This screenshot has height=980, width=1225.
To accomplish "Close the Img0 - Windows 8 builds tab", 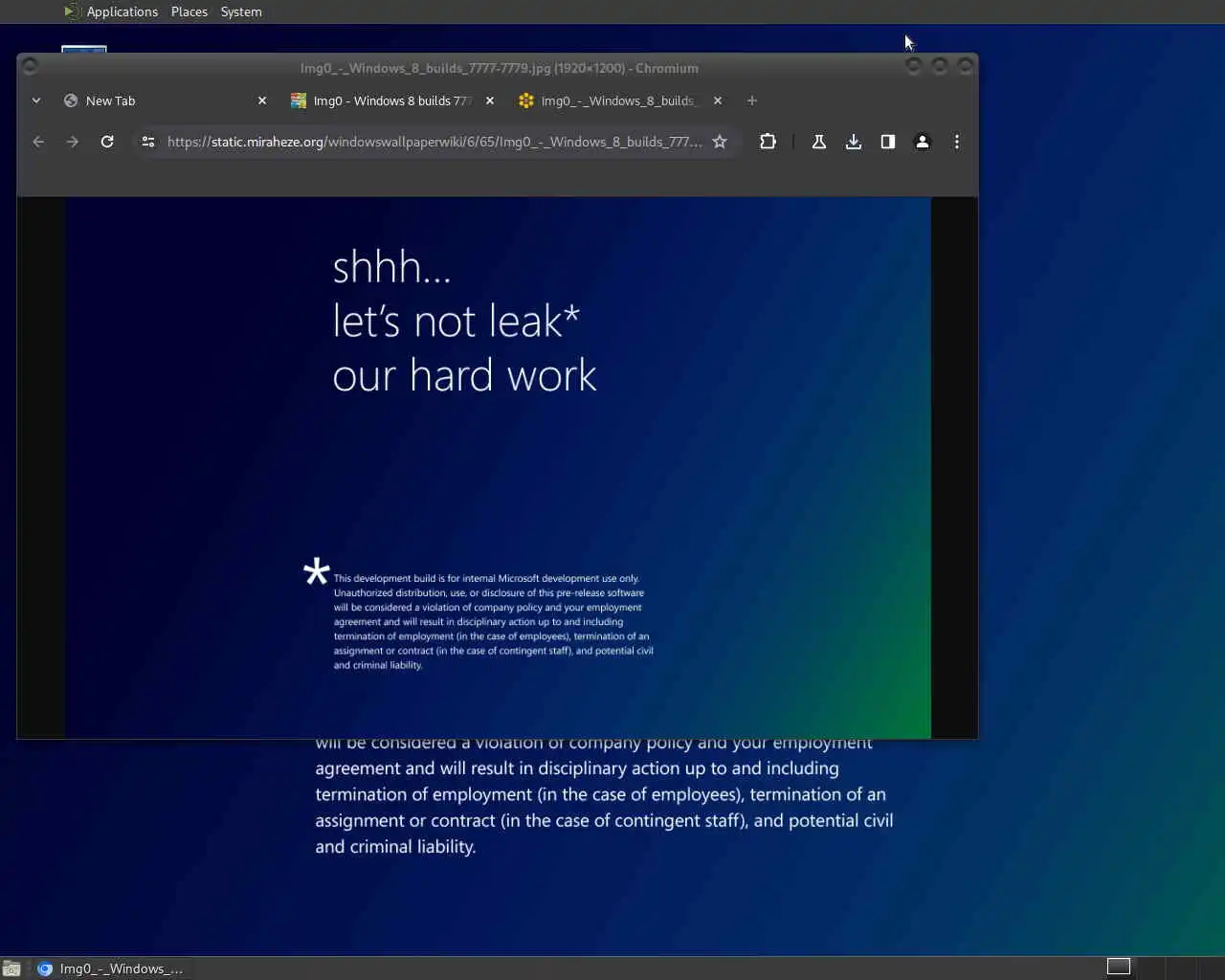I will 490,100.
